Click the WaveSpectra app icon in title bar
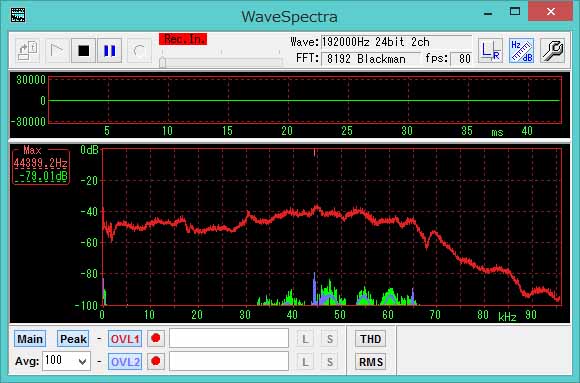 pos(18,15)
